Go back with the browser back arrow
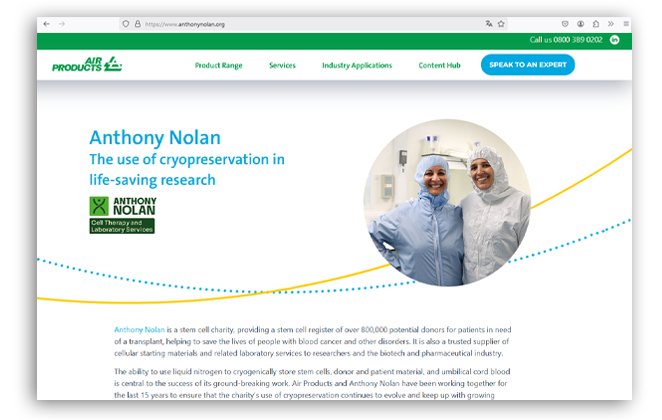The width and height of the screenshot is (662, 420). click(x=46, y=24)
